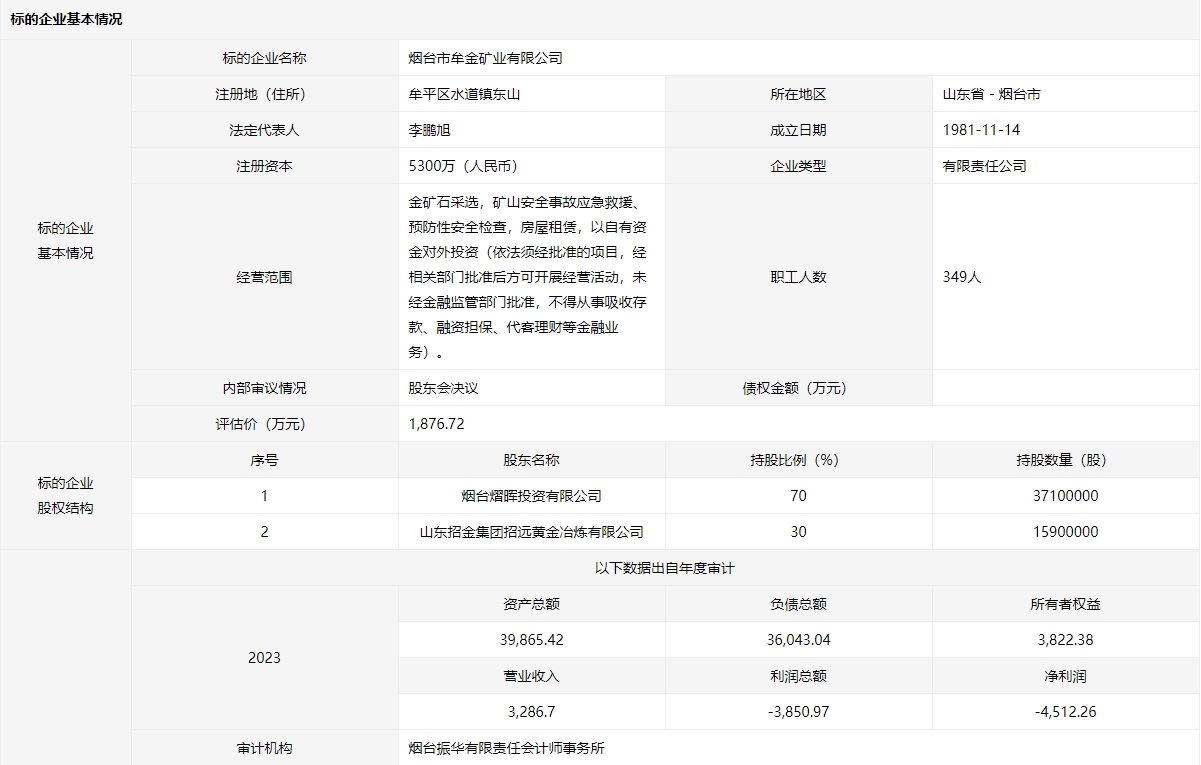The image size is (1201, 765).
Task: Click the business scope paragraph starting 金矿石采选
Action: [x=530, y=277]
